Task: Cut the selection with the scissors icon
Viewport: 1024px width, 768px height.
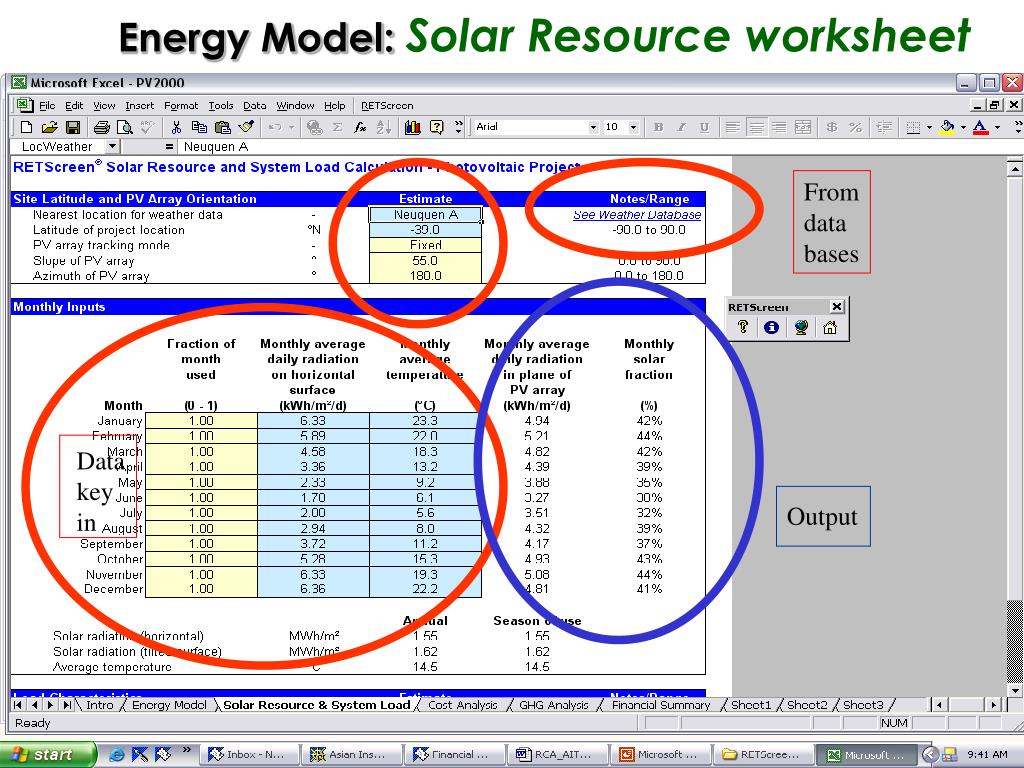Action: point(176,127)
